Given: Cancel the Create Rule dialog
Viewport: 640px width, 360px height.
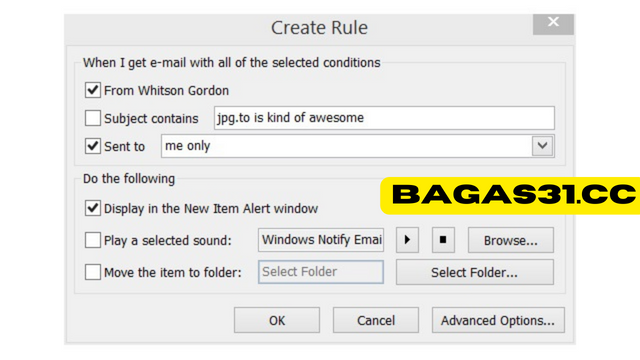Looking at the screenshot, I should 376,320.
